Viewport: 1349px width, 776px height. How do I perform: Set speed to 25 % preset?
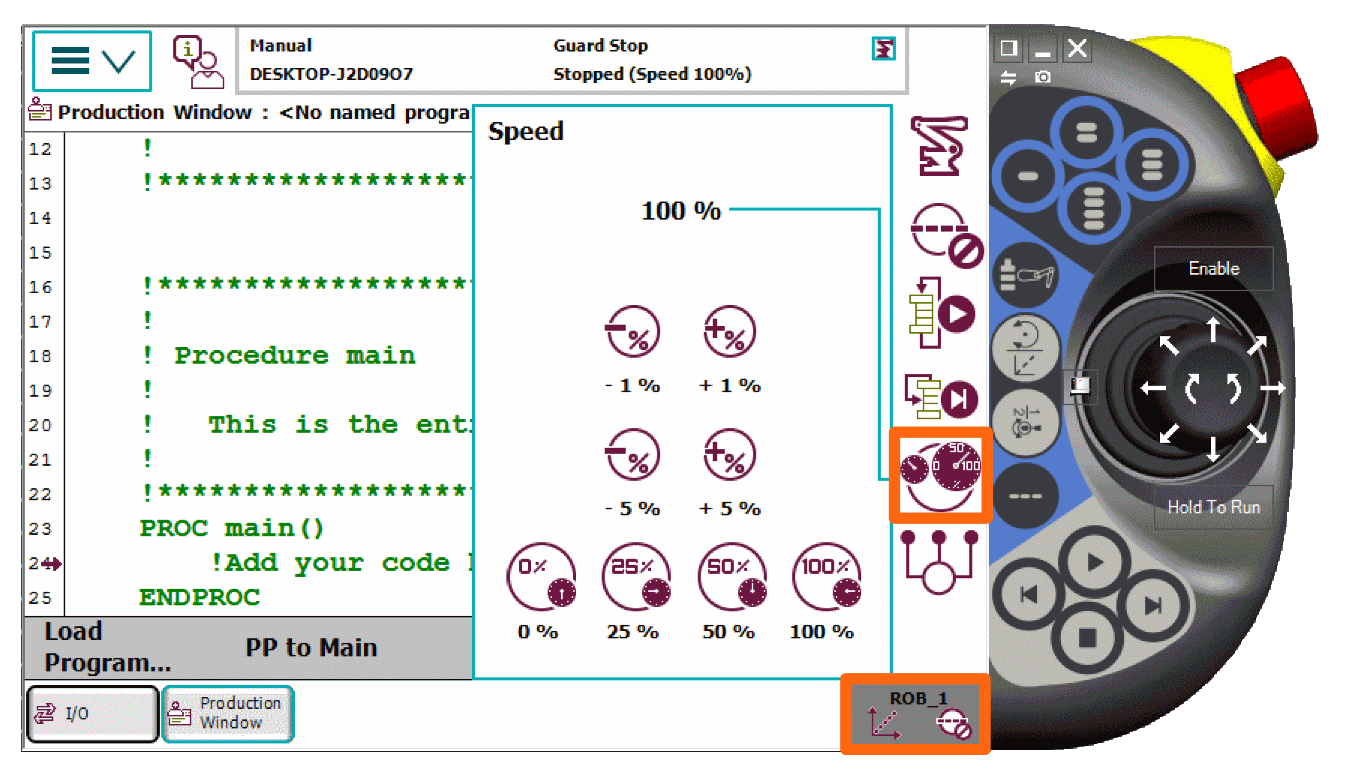(632, 579)
